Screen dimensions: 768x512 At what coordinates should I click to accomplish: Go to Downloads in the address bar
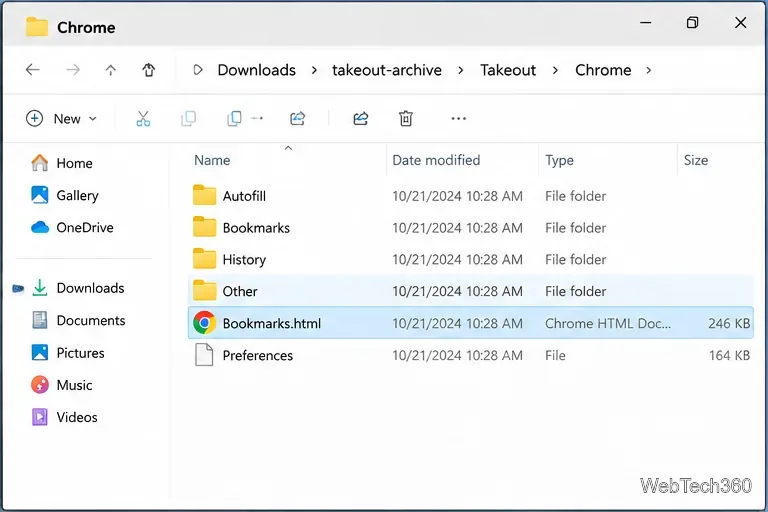coord(257,70)
